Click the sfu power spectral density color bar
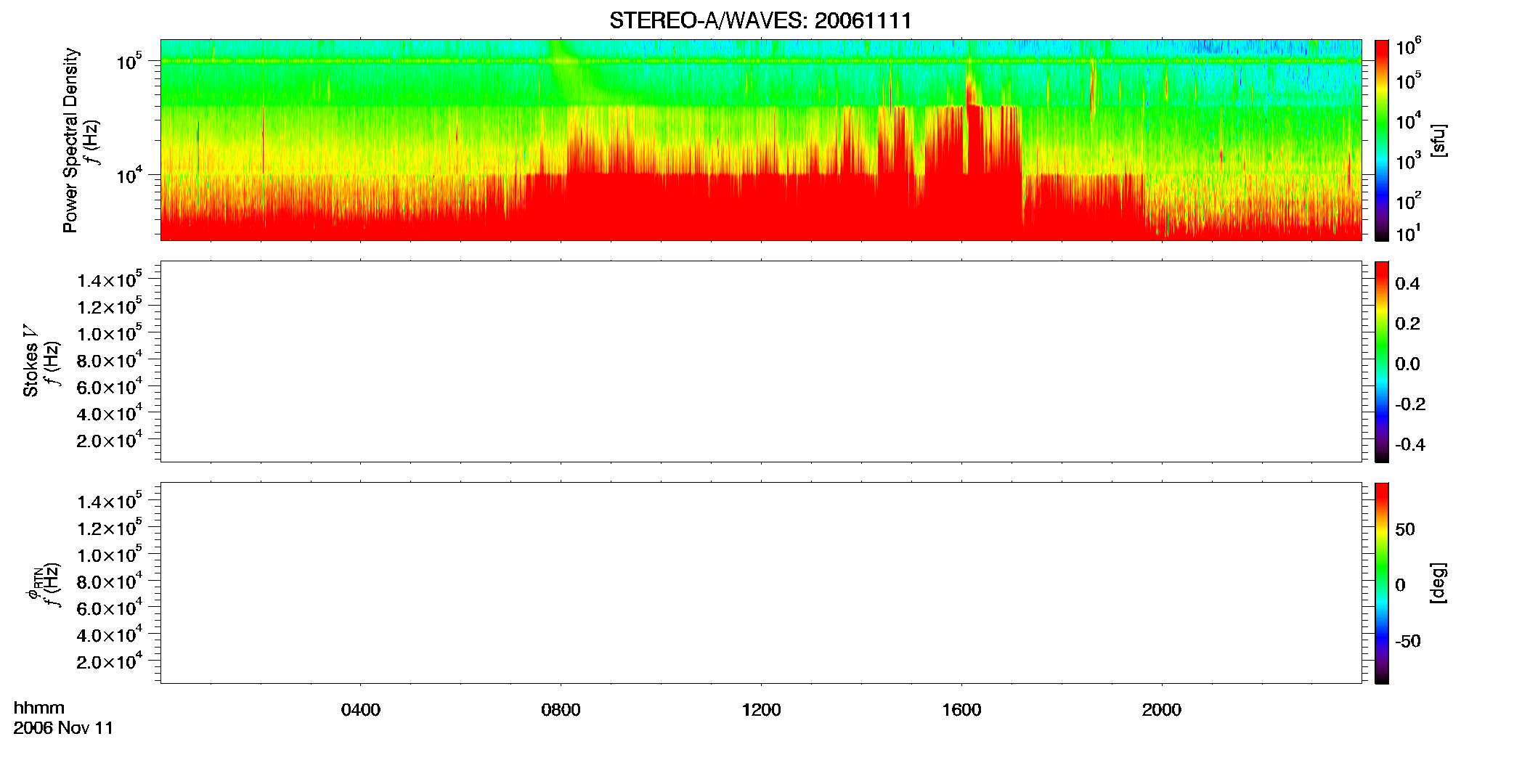The image size is (1522, 784). point(1382,140)
